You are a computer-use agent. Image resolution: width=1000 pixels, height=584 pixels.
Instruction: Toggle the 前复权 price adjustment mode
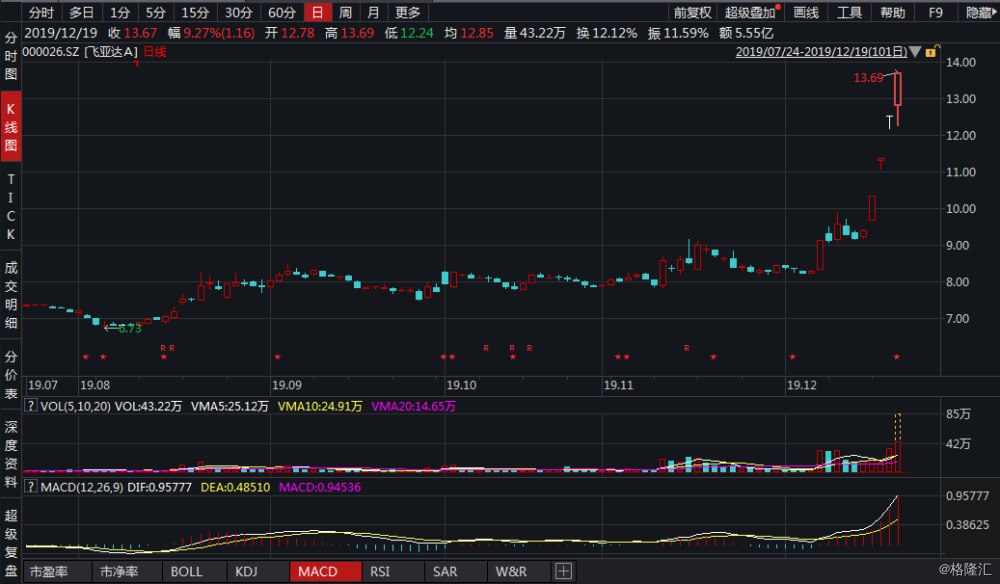pos(692,12)
